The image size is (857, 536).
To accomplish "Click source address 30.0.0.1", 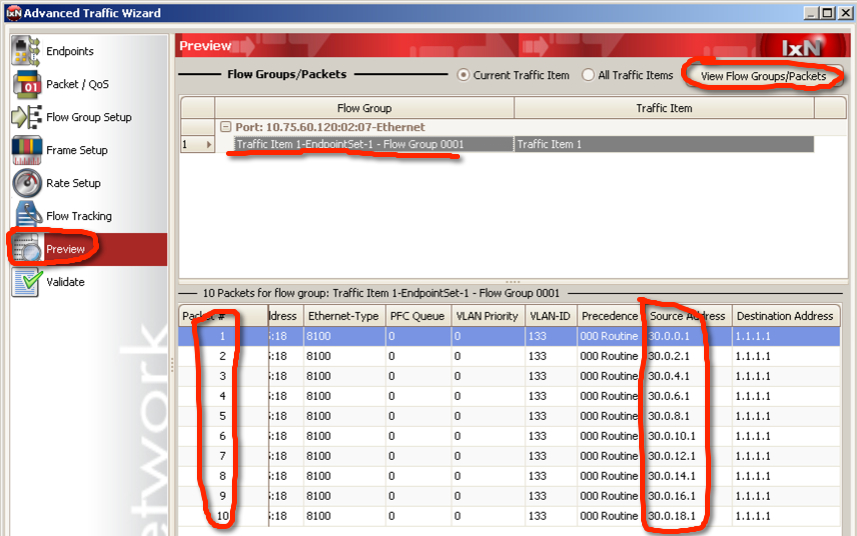I will coord(668,336).
